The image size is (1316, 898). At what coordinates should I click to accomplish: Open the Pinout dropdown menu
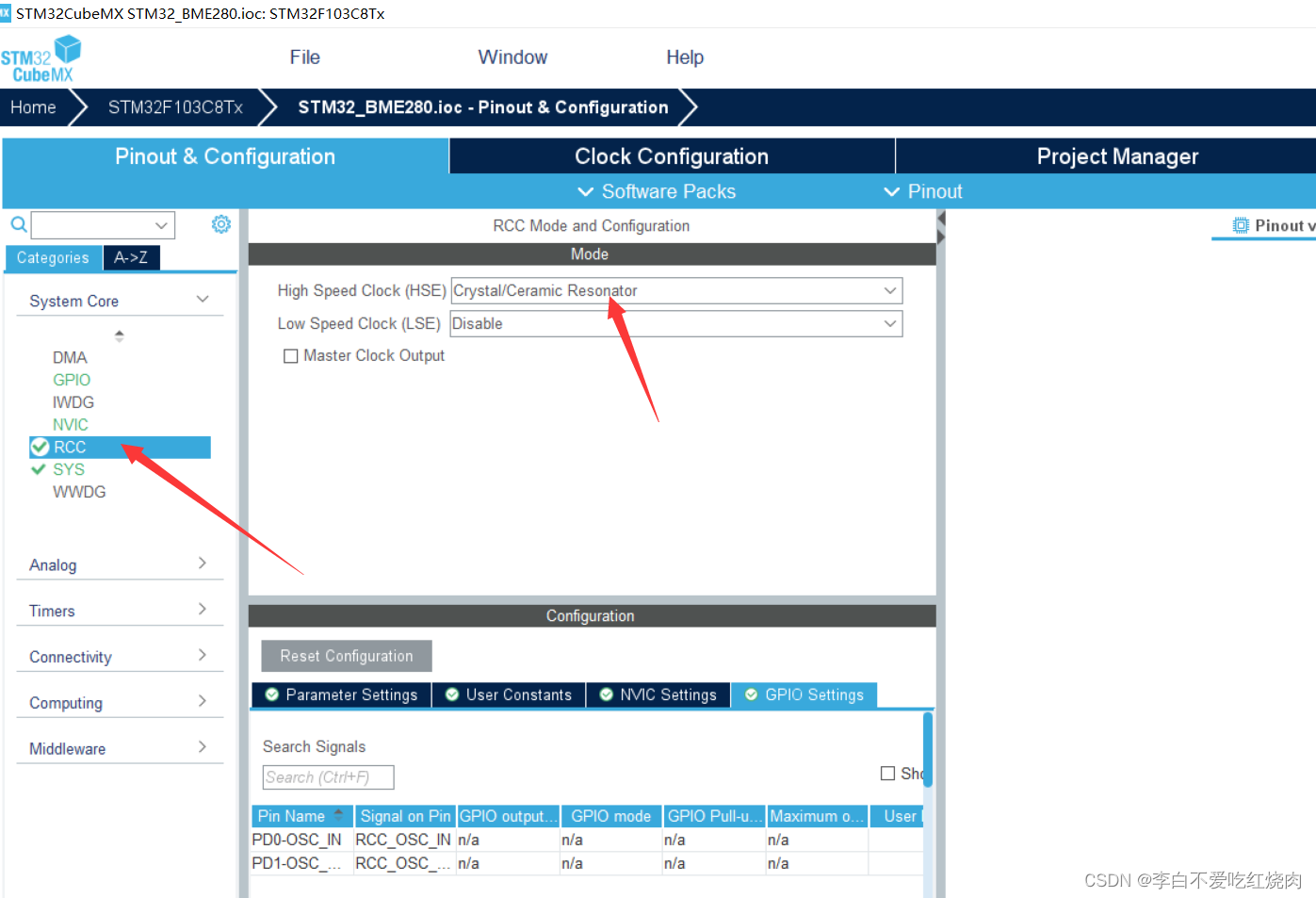click(x=923, y=191)
